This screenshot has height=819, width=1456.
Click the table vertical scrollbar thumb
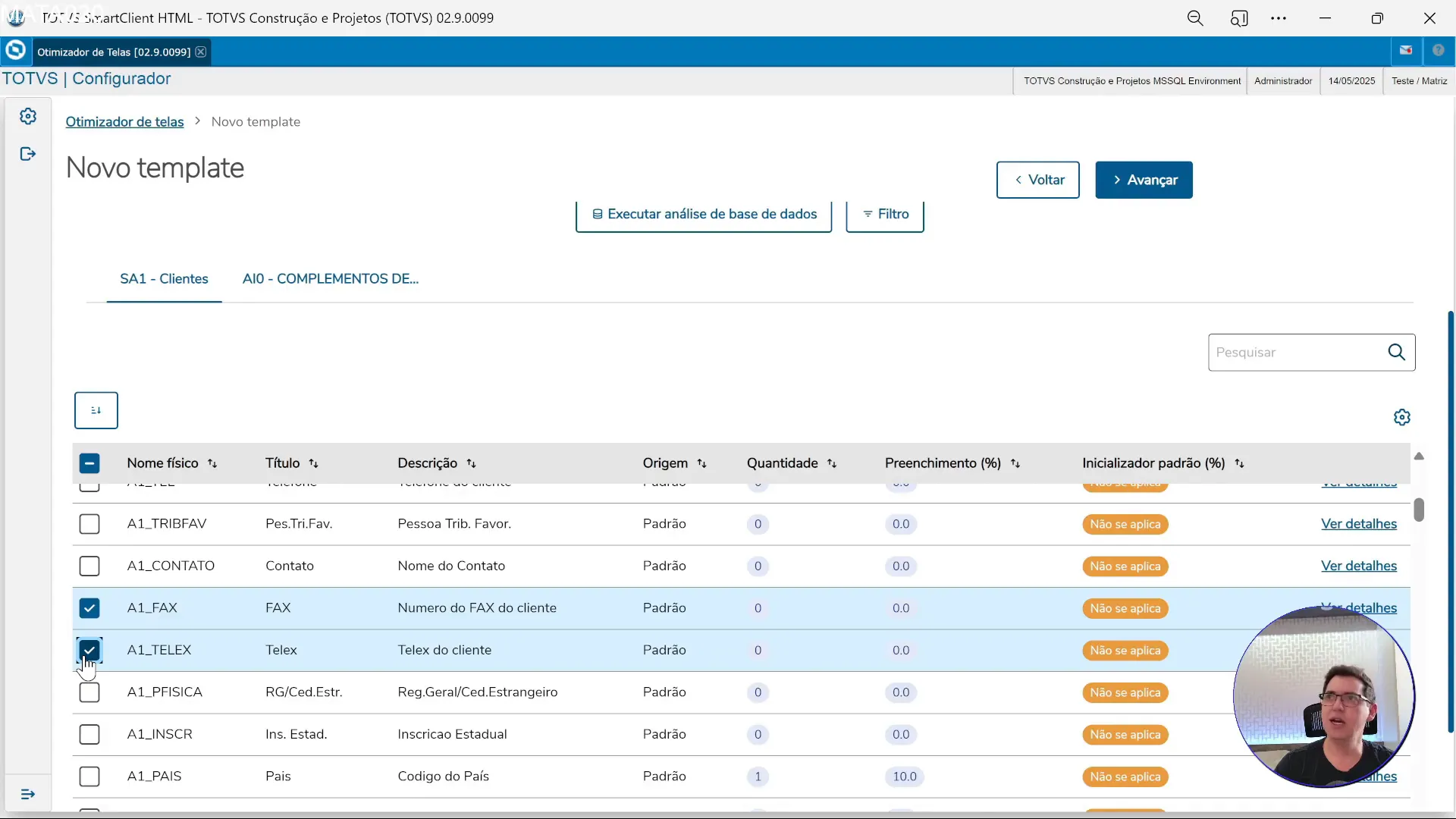1419,510
